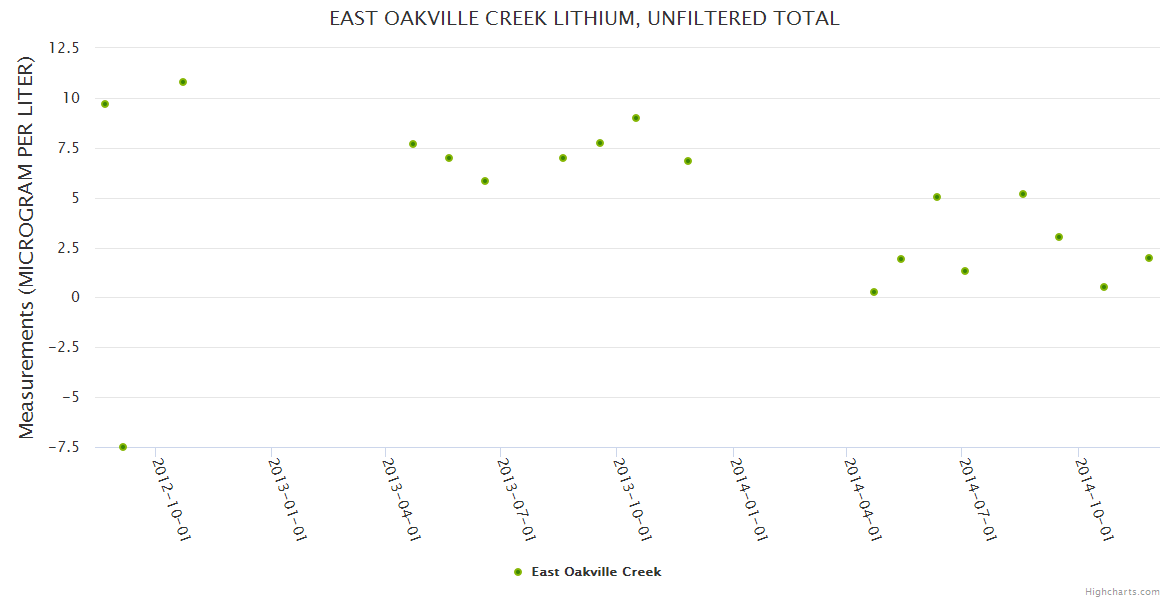Click the first data point after 2013-04-01
Image resolution: width=1170 pixels, height=600 pixels.
point(413,144)
